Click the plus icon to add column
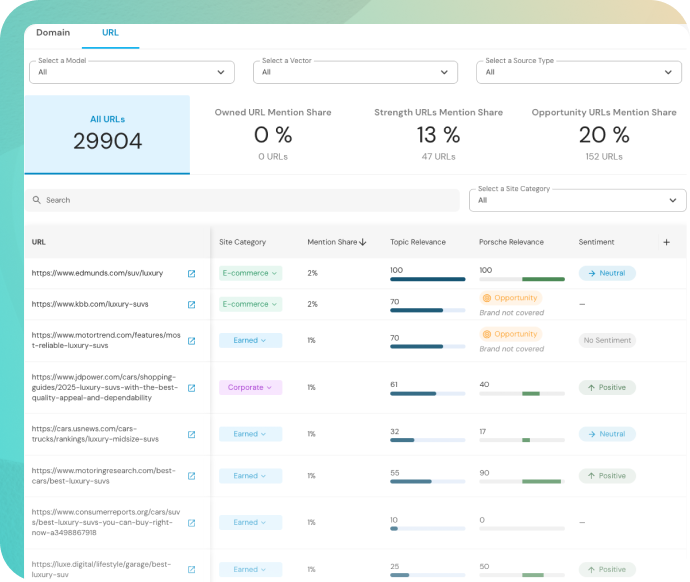Viewport: 690px width, 582px height. pos(666,242)
